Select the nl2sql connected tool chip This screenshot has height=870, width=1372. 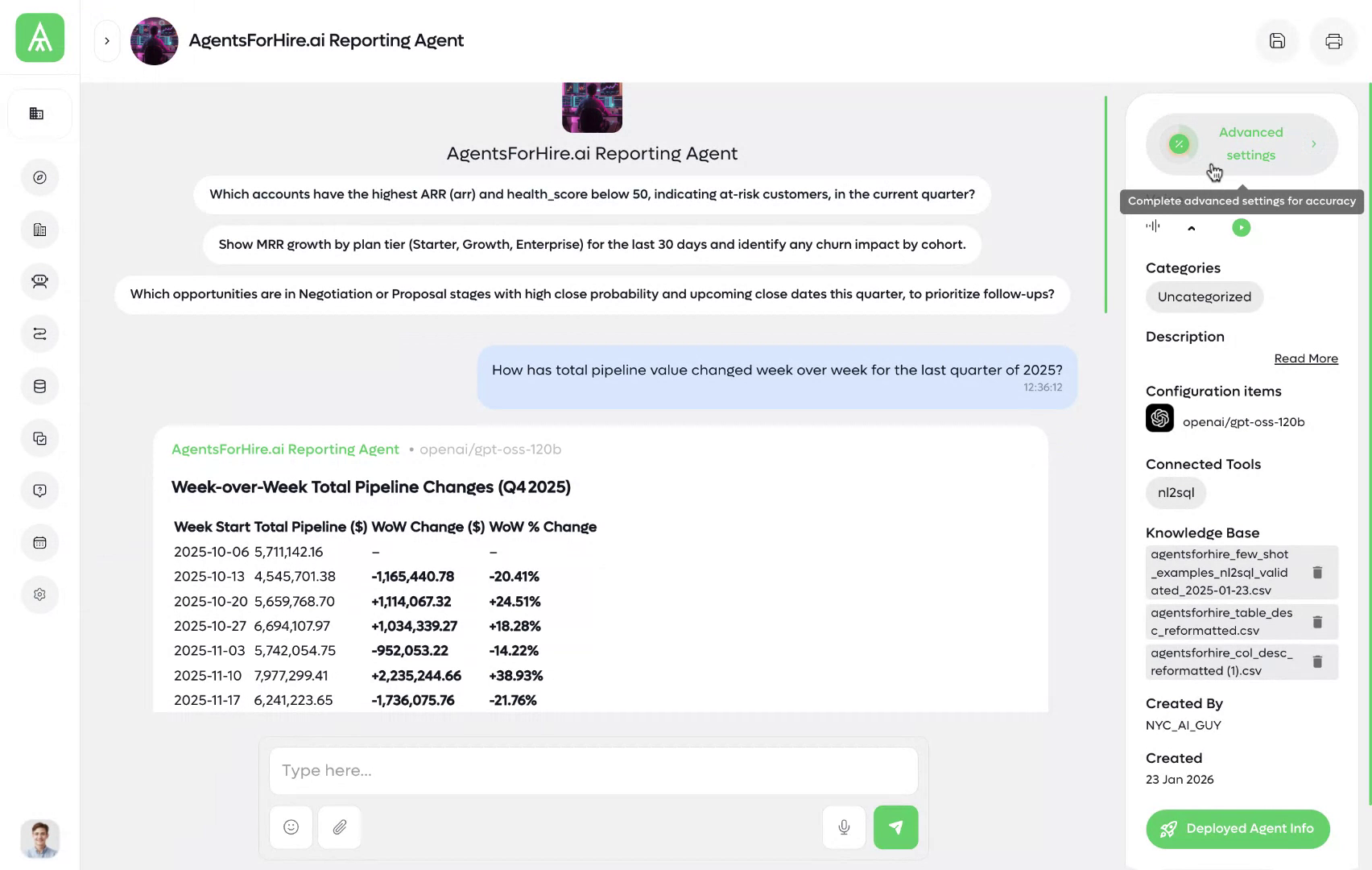pyautogui.click(x=1176, y=493)
